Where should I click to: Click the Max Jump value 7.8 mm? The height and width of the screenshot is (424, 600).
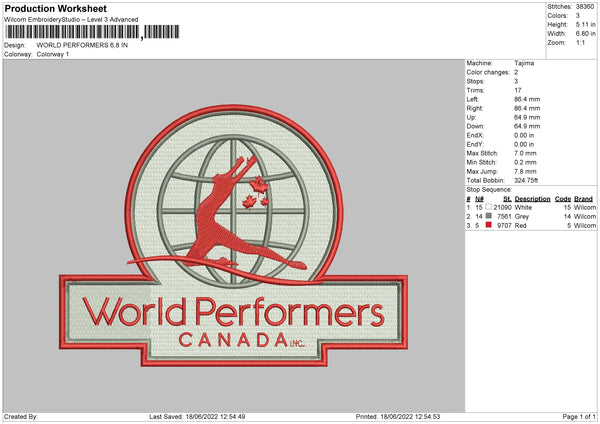(x=525, y=171)
